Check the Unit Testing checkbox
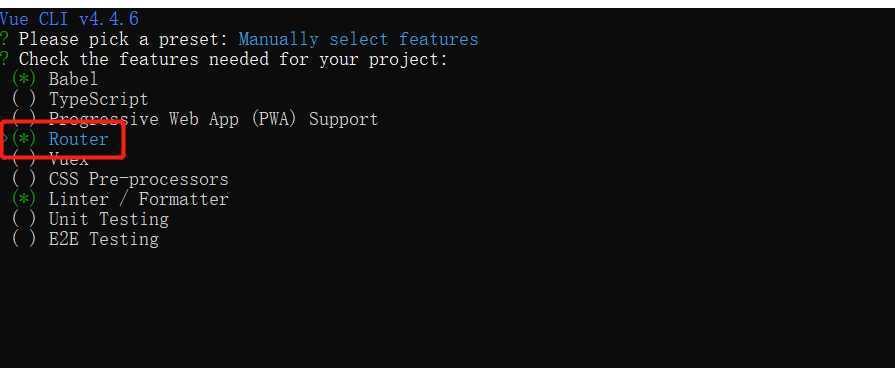Viewport: 895px width, 368px height. click(x=23, y=219)
